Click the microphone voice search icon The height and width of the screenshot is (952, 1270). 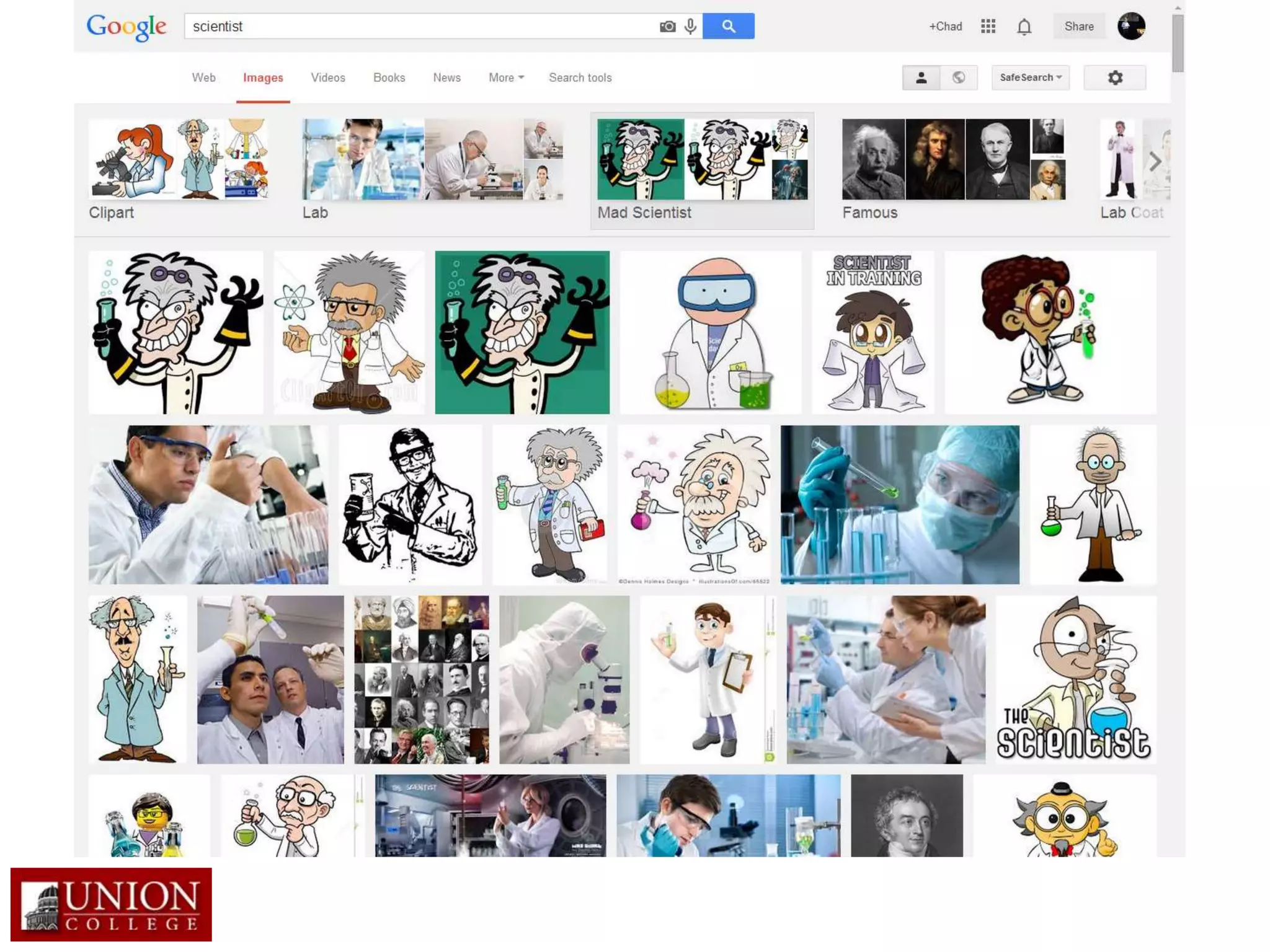[690, 27]
